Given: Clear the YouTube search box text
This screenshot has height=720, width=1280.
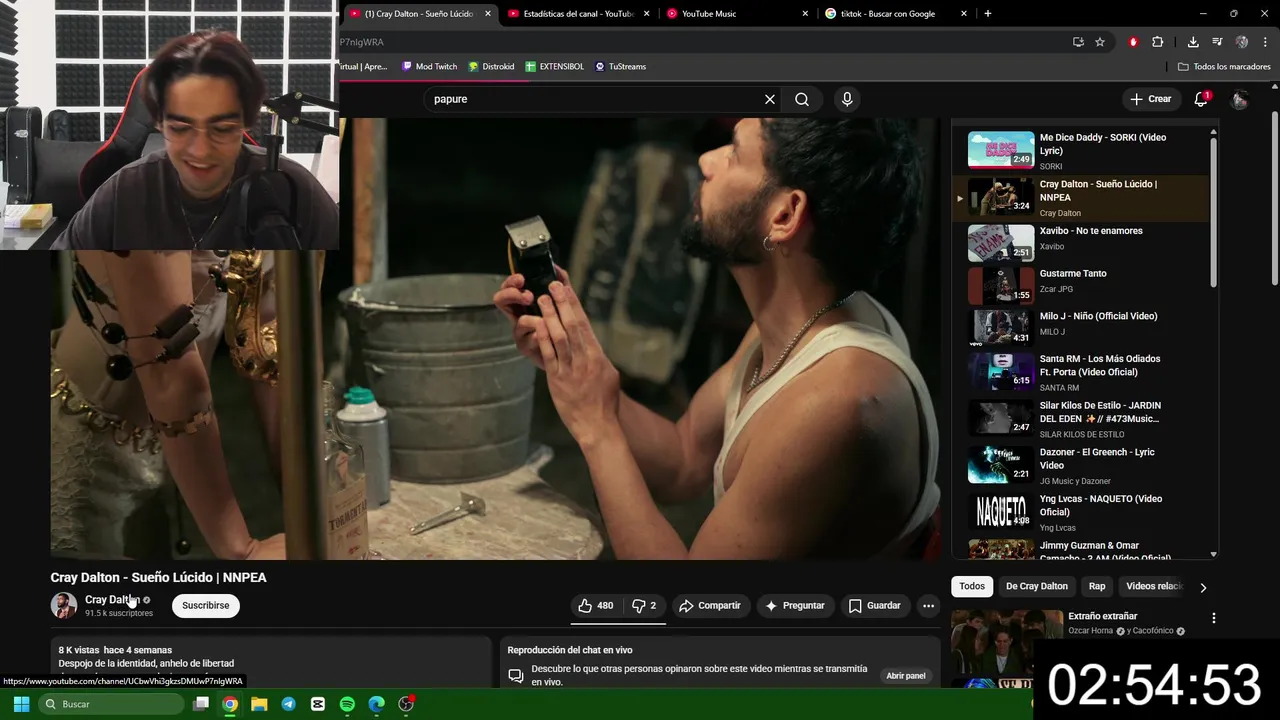Looking at the screenshot, I should (x=770, y=99).
